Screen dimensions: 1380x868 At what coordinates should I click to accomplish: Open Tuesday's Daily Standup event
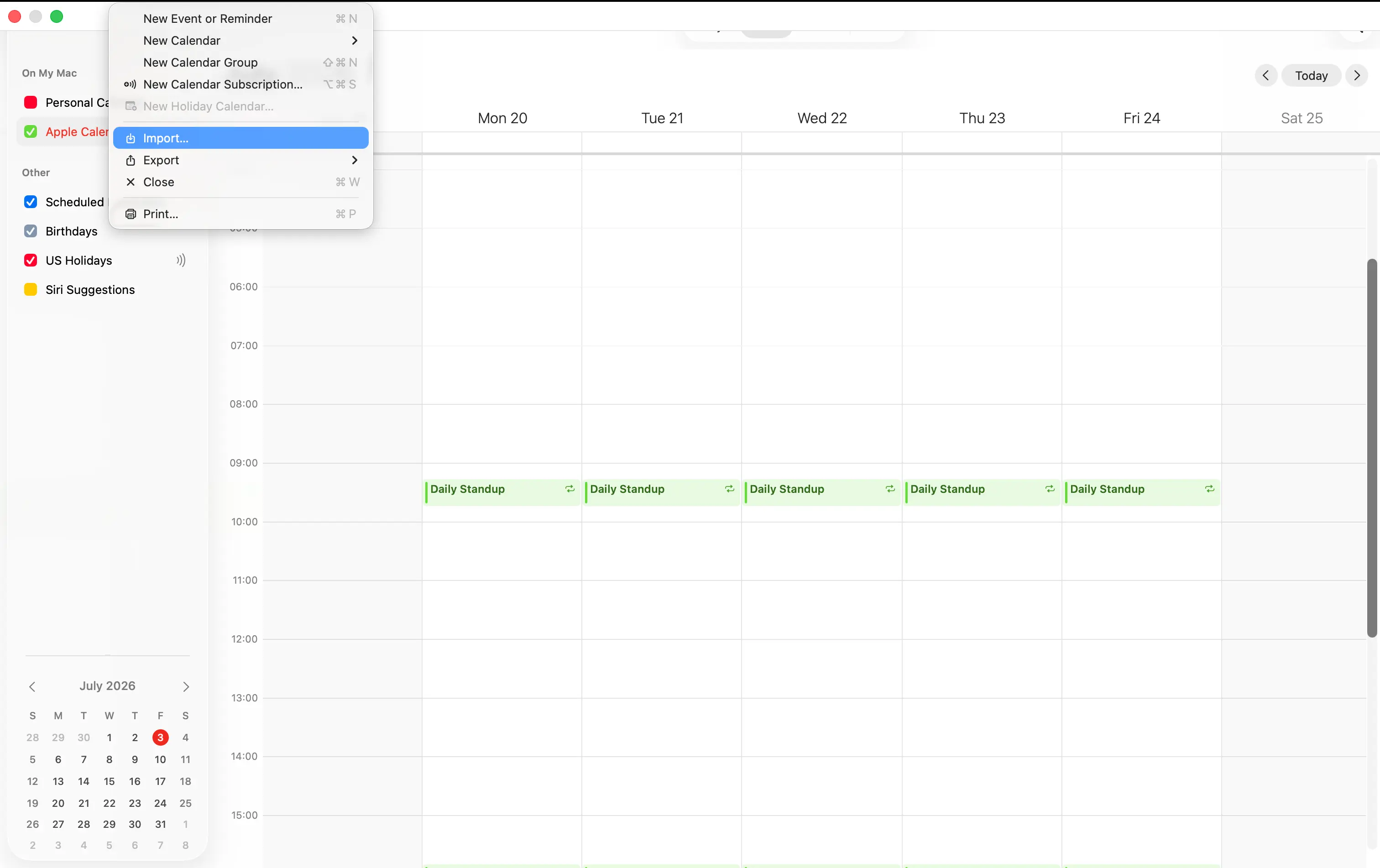pos(662,492)
